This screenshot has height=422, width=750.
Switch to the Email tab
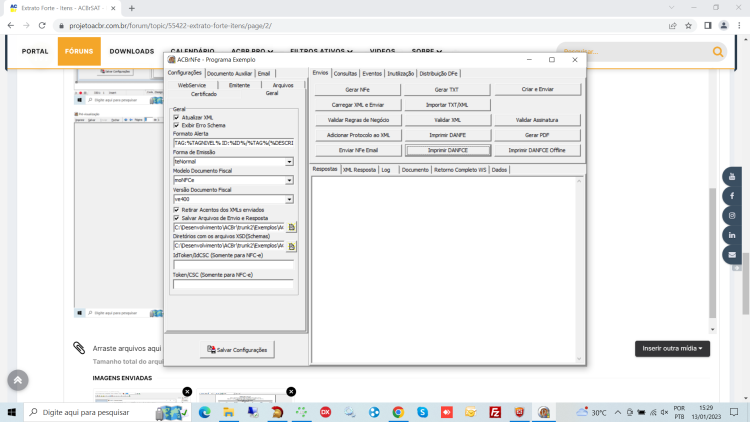tap(264, 74)
